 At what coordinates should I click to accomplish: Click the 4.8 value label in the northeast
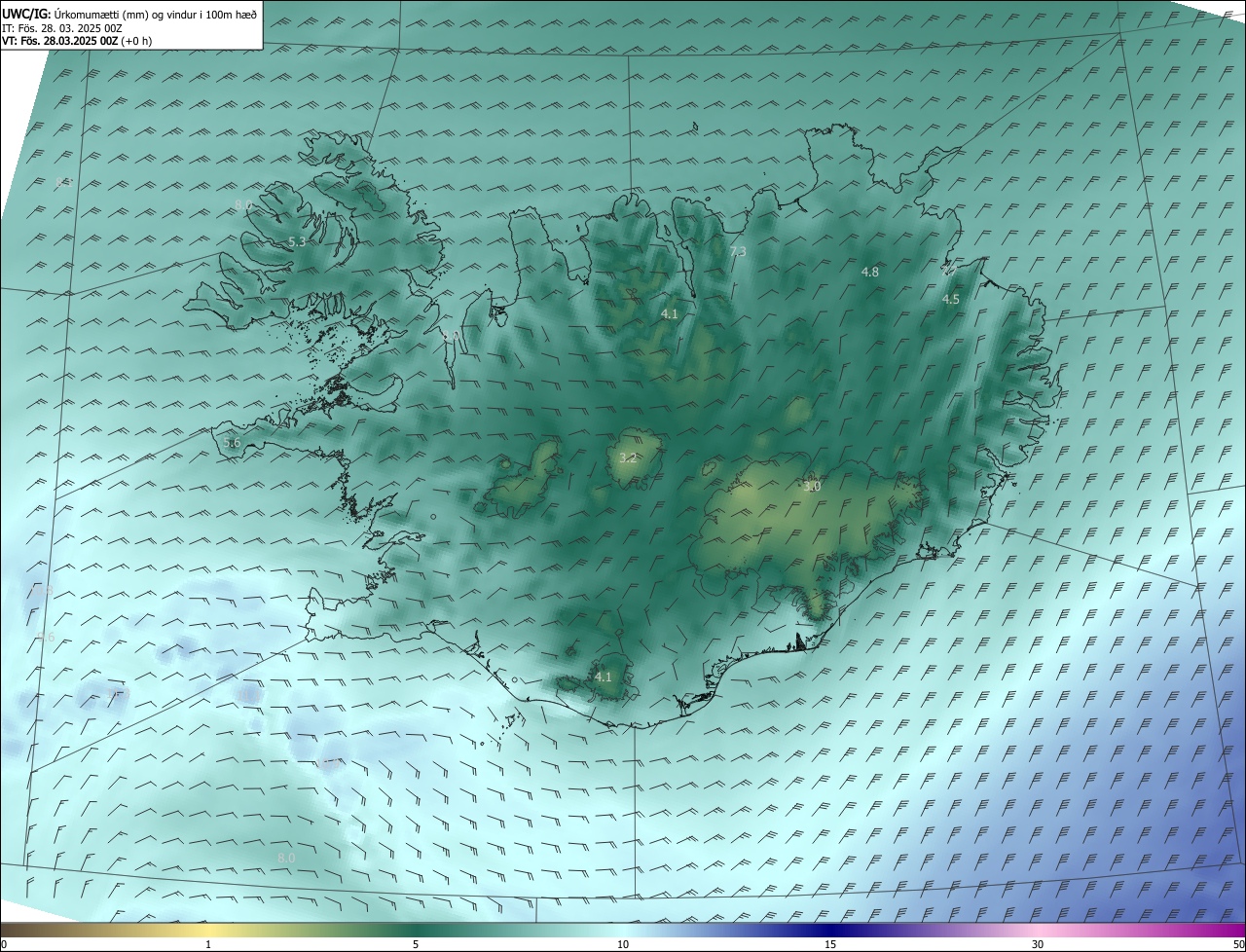pyautogui.click(x=870, y=272)
